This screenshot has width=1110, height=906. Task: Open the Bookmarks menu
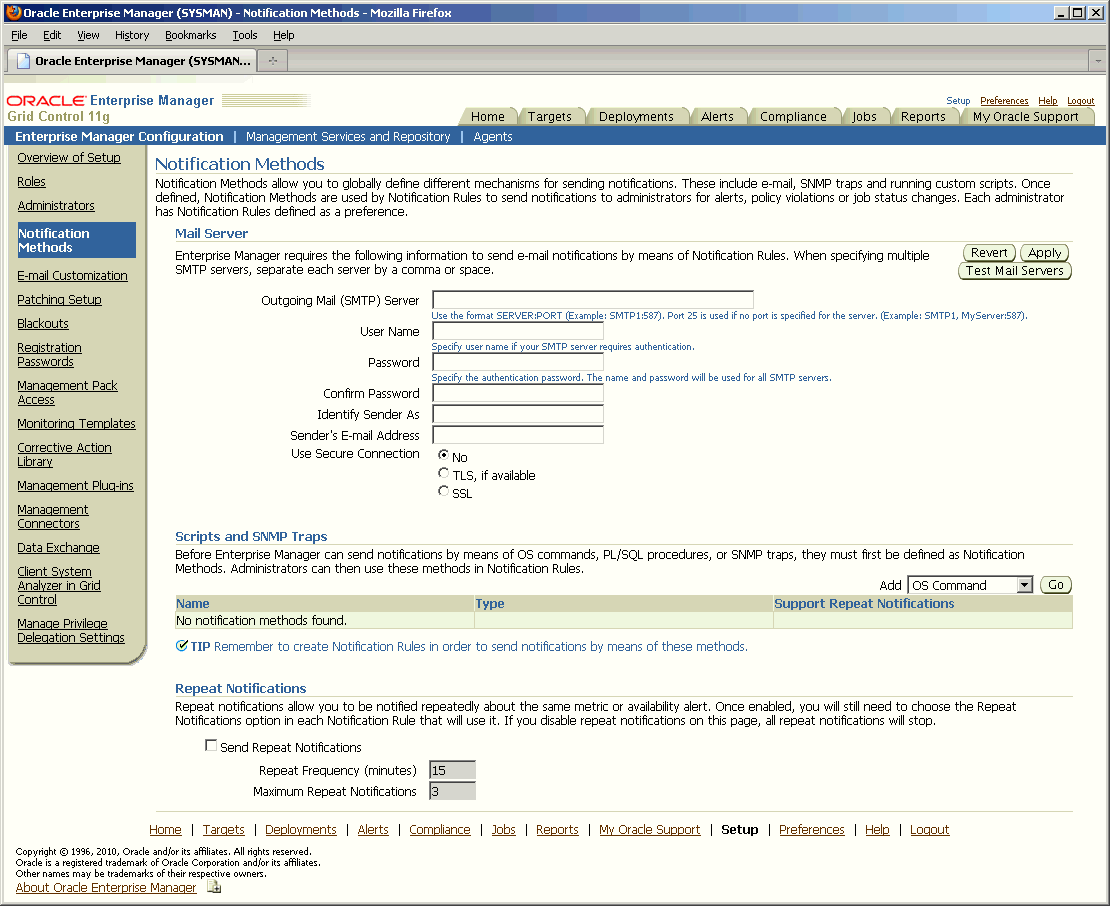click(x=190, y=35)
